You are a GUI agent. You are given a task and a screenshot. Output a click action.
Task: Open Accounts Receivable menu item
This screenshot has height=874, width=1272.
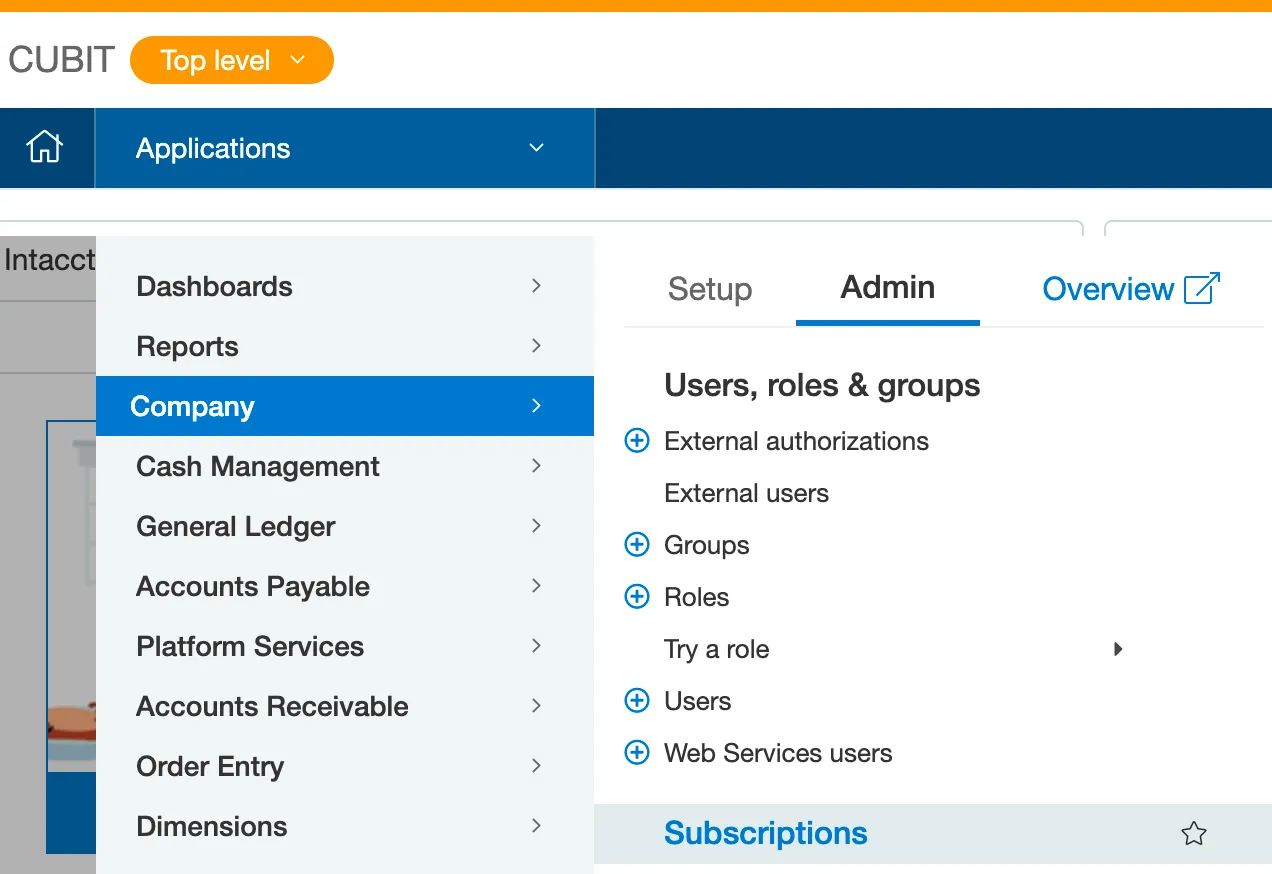345,706
